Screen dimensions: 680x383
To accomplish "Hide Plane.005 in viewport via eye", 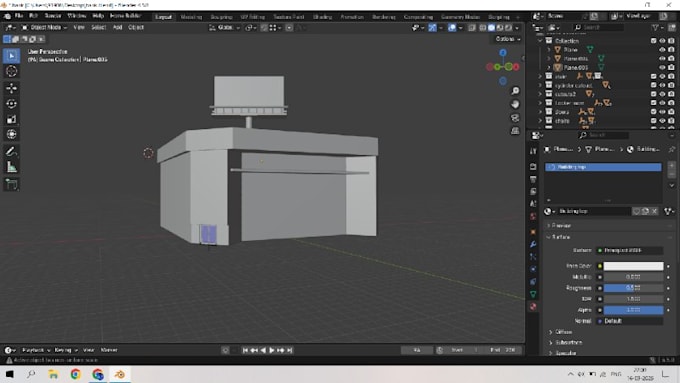I will point(662,67).
